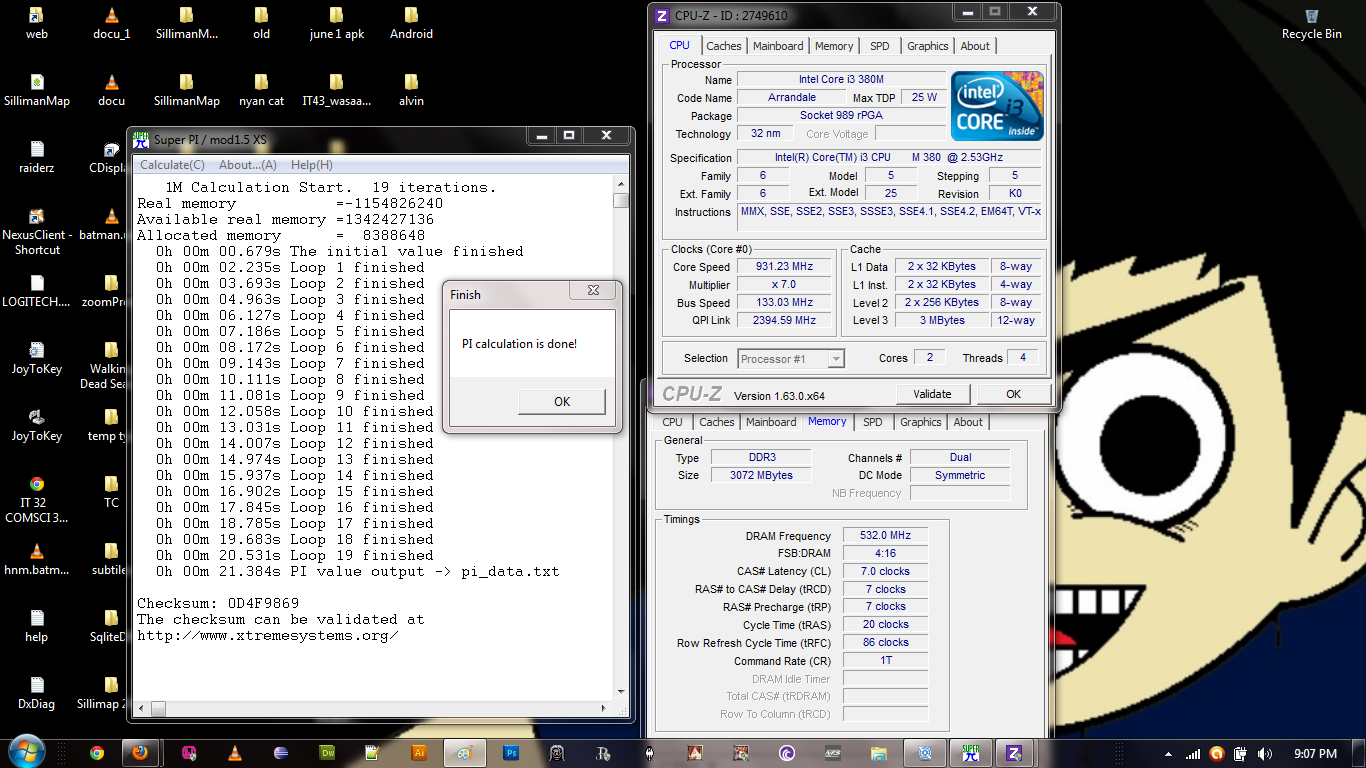
Task: Open Photoshop from the taskbar
Action: tap(512, 753)
